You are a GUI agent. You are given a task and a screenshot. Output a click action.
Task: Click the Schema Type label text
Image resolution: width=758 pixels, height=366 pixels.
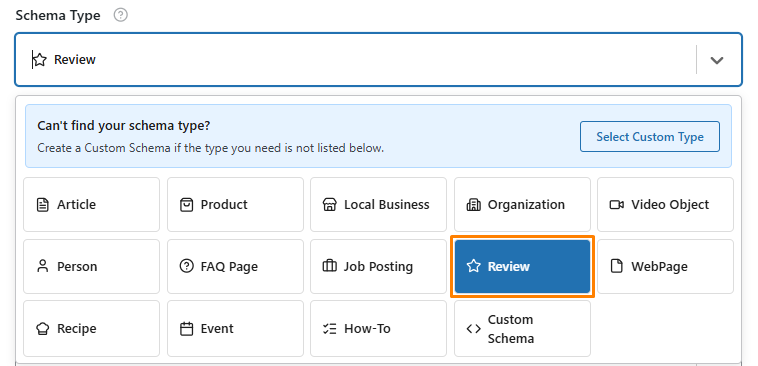[58, 15]
